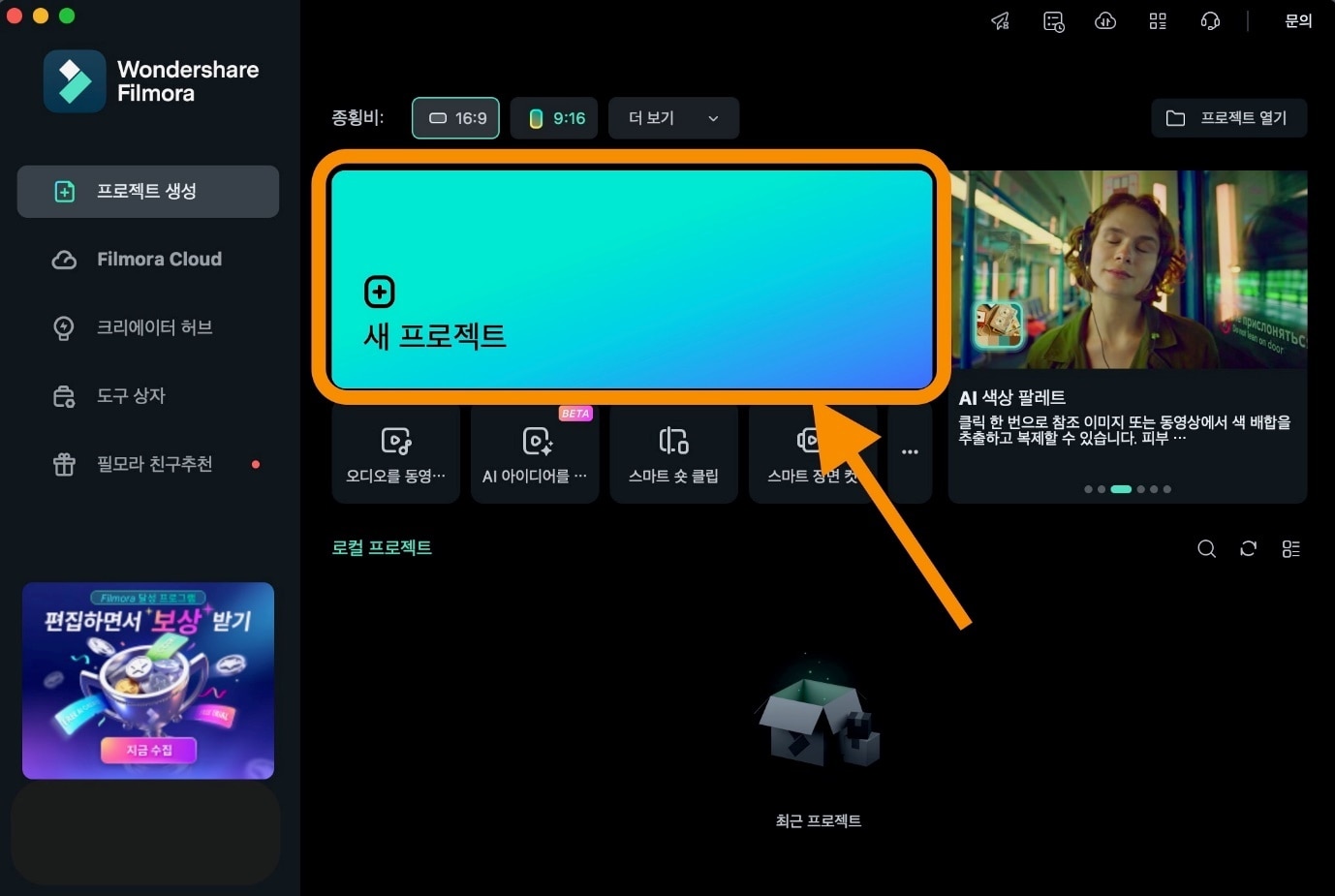Search local projects with magnifier icon

click(1206, 549)
